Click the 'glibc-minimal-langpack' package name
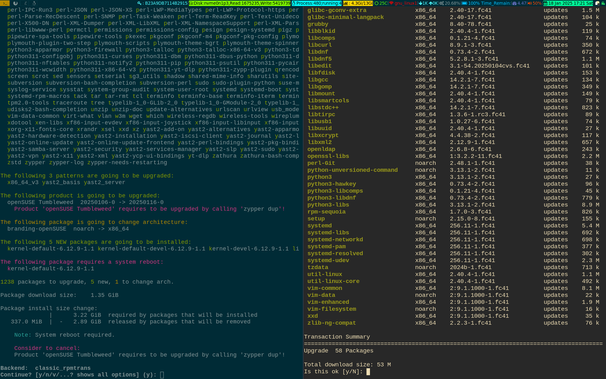This screenshot has height=379, width=606. pos(346,17)
